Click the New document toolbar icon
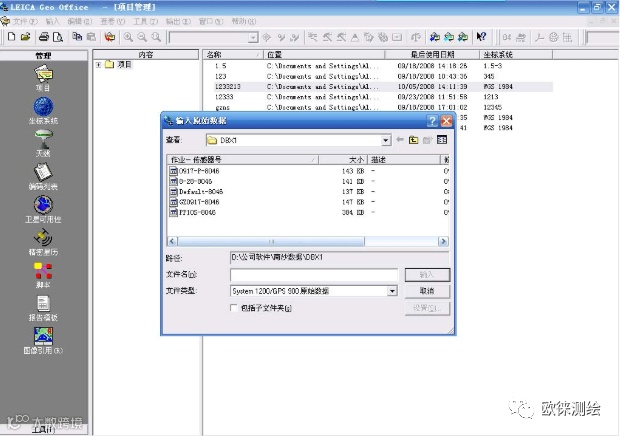620x436 pixels. (11, 37)
